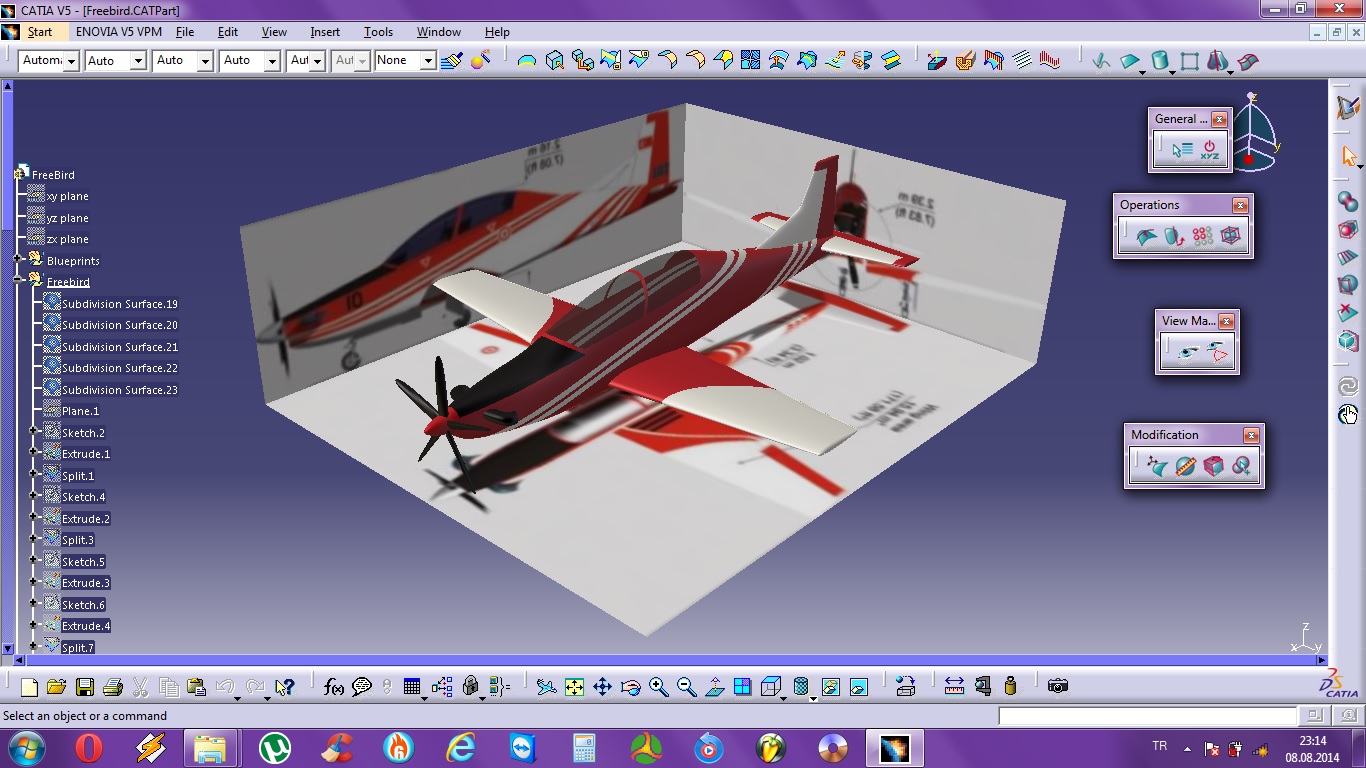Switch to Isometric View cube icon
The height and width of the screenshot is (768, 1366).
pos(770,687)
